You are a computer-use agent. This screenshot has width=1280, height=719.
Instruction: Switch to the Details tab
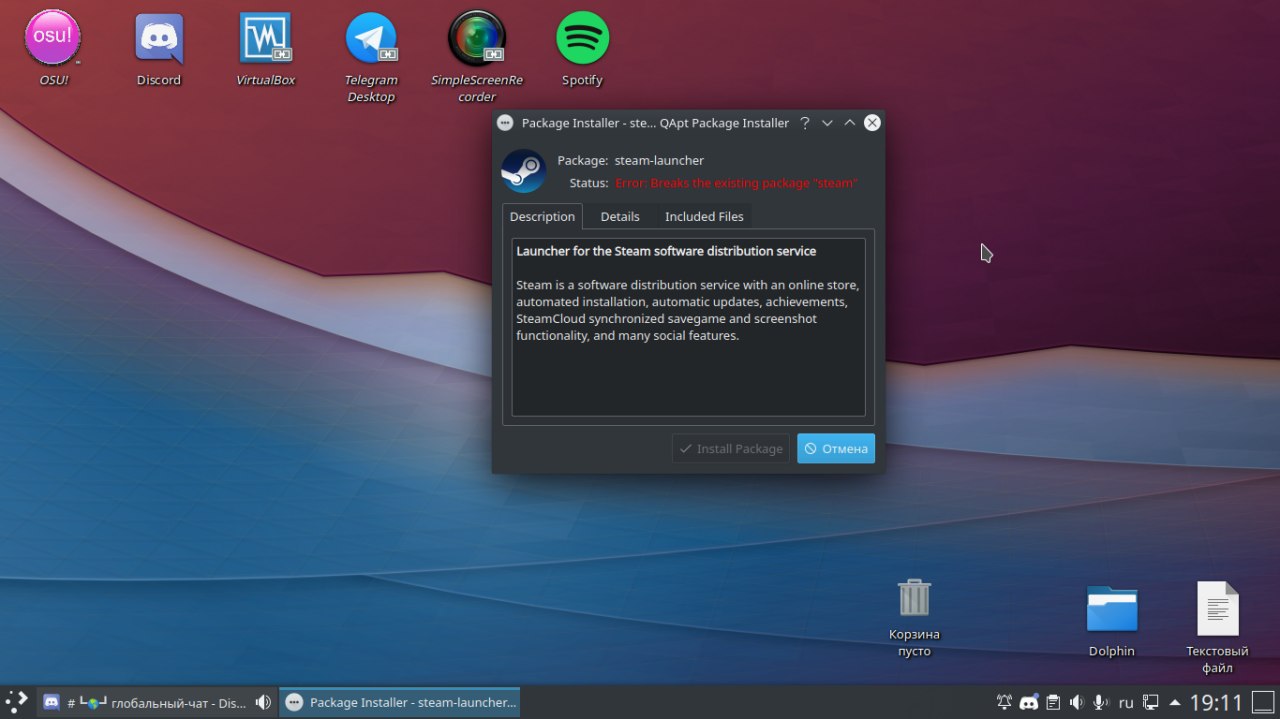620,216
